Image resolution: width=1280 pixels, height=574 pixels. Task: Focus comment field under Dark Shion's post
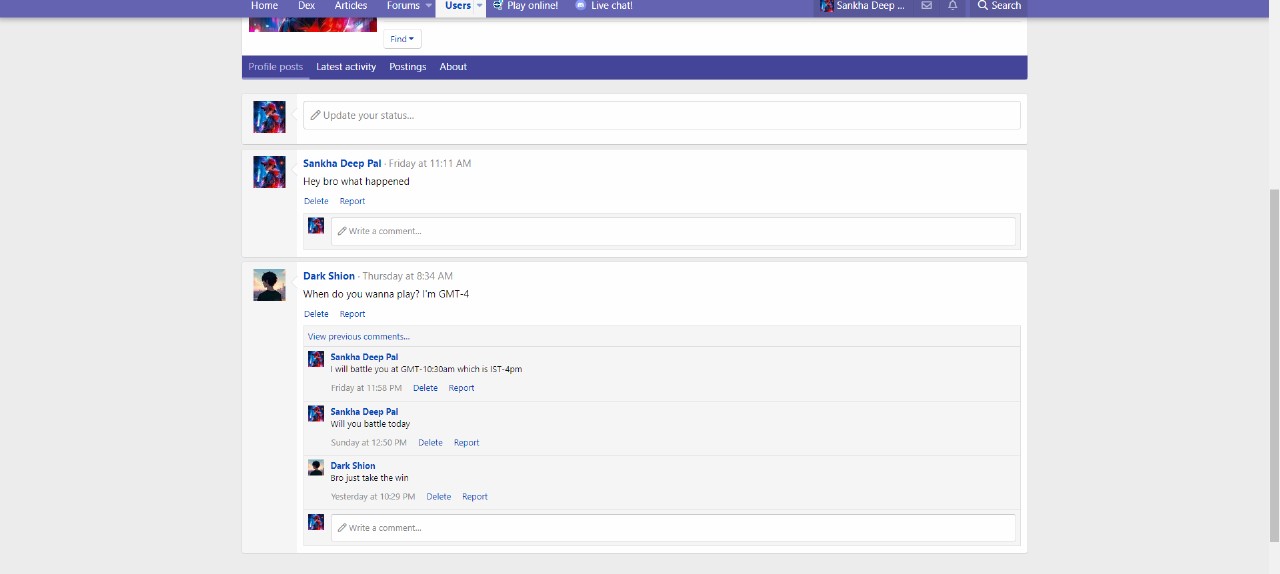coord(673,528)
